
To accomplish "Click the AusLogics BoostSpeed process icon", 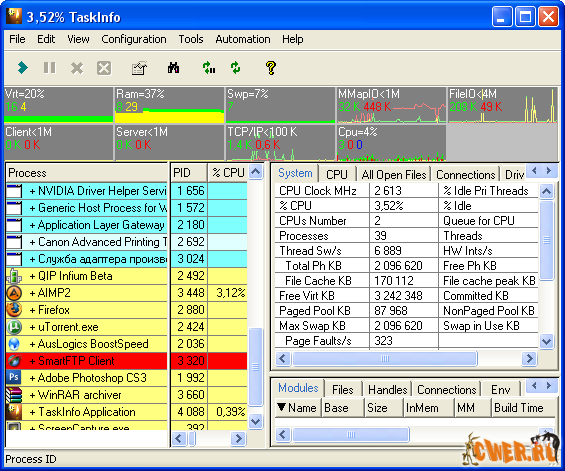I will [14, 344].
